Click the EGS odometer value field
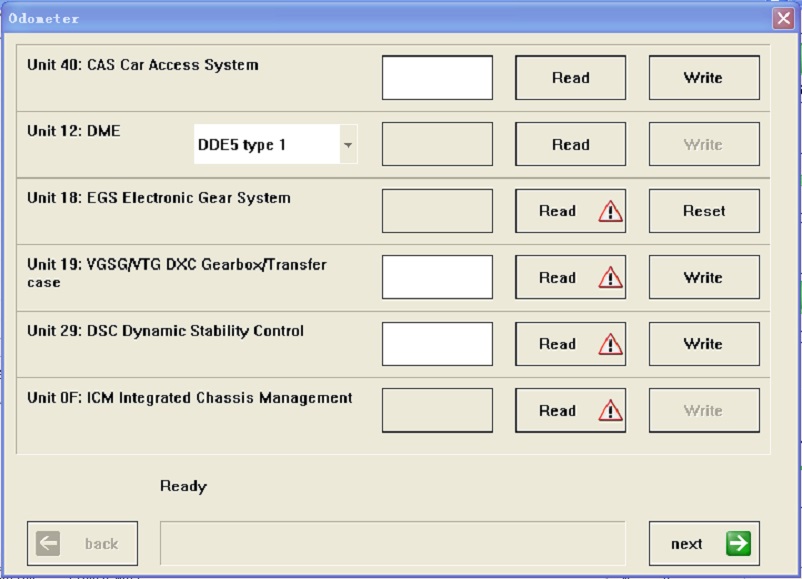This screenshot has width=802, height=579. [x=437, y=211]
